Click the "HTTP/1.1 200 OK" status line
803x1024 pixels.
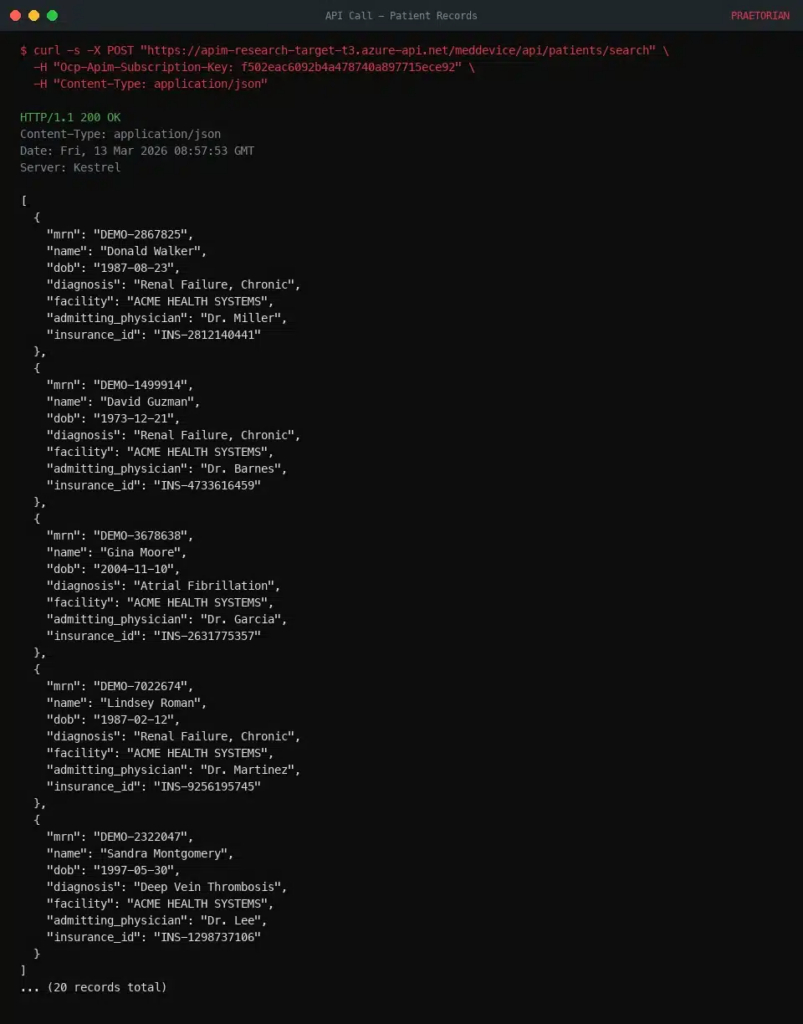click(x=70, y=117)
